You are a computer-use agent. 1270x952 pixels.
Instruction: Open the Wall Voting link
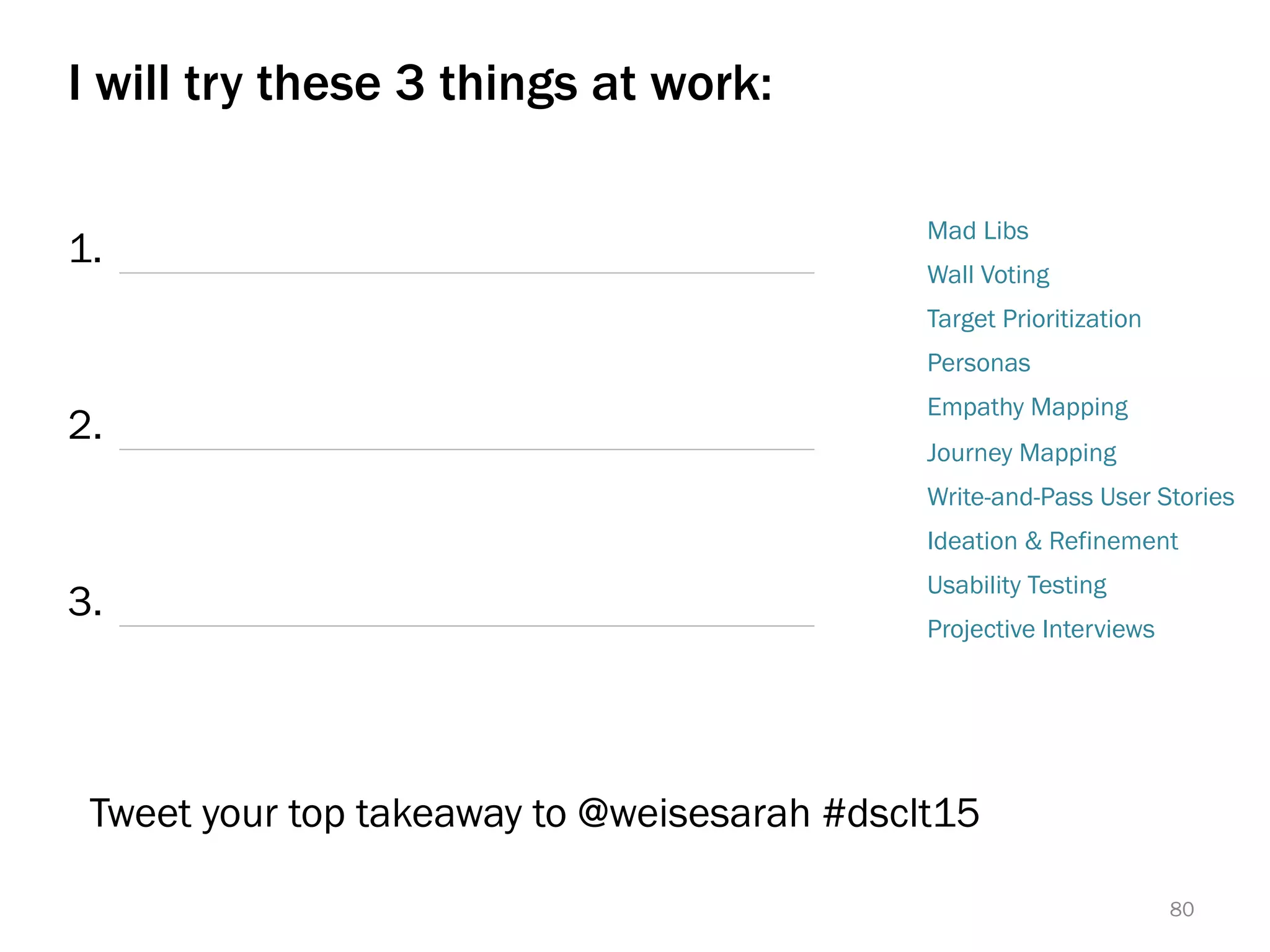pos(988,275)
